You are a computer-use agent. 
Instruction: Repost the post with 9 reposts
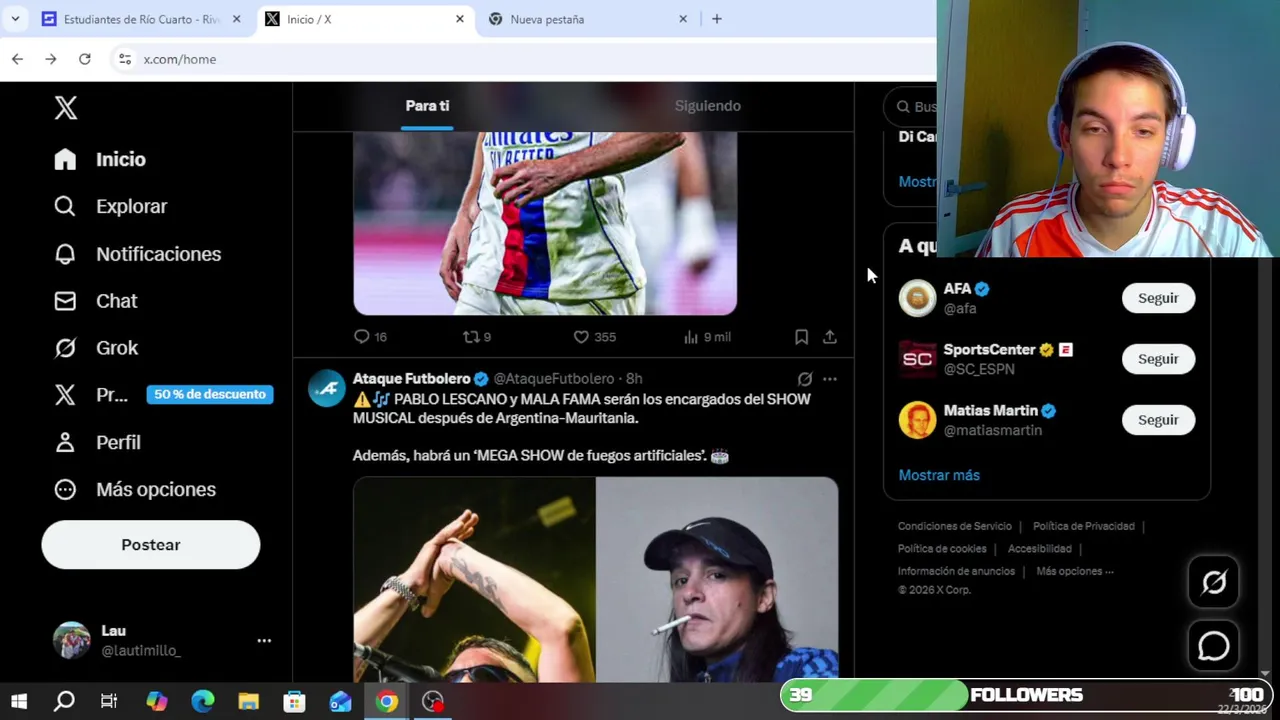pos(476,337)
